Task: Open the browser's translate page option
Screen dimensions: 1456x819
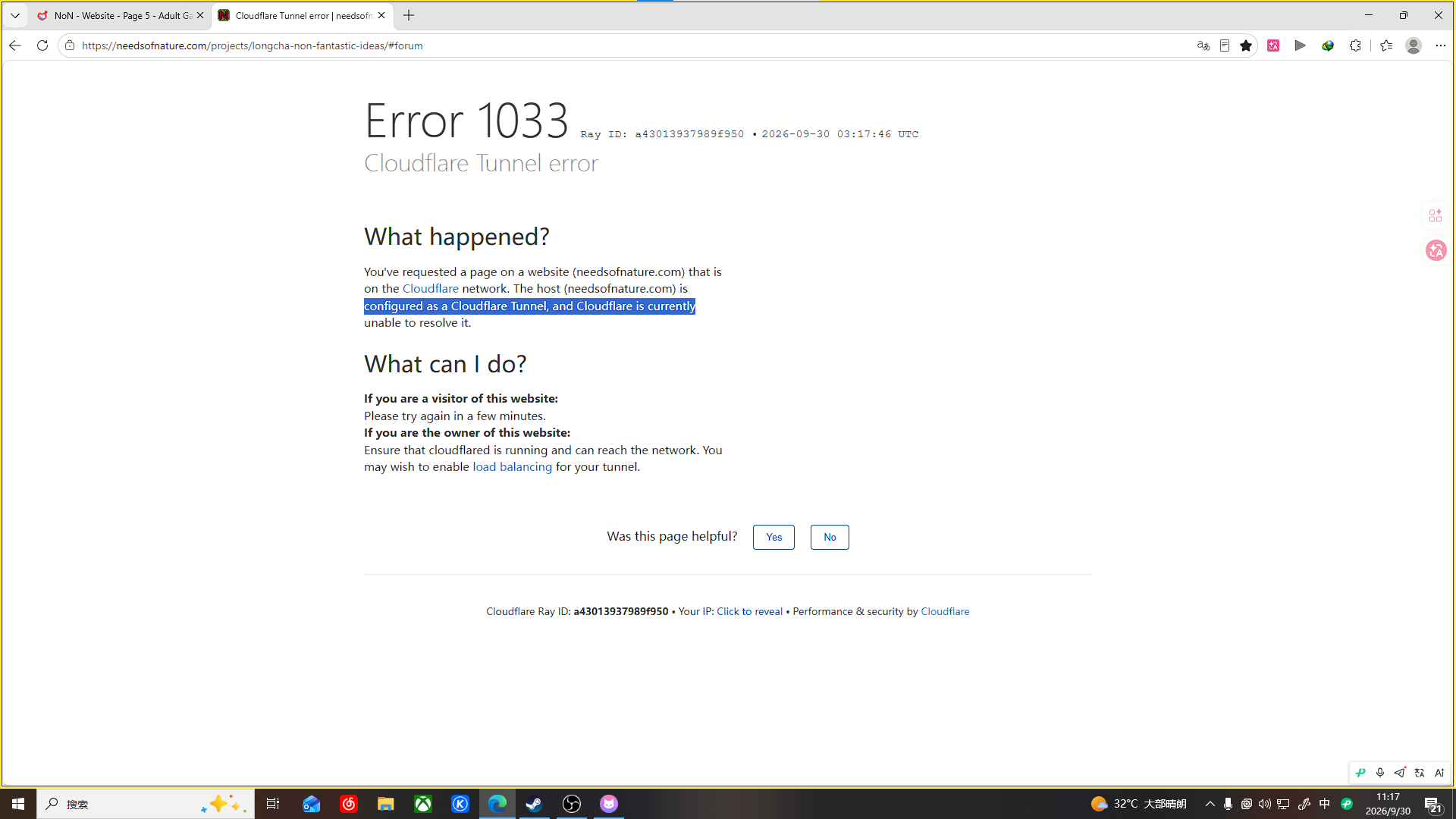Action: pyautogui.click(x=1203, y=45)
